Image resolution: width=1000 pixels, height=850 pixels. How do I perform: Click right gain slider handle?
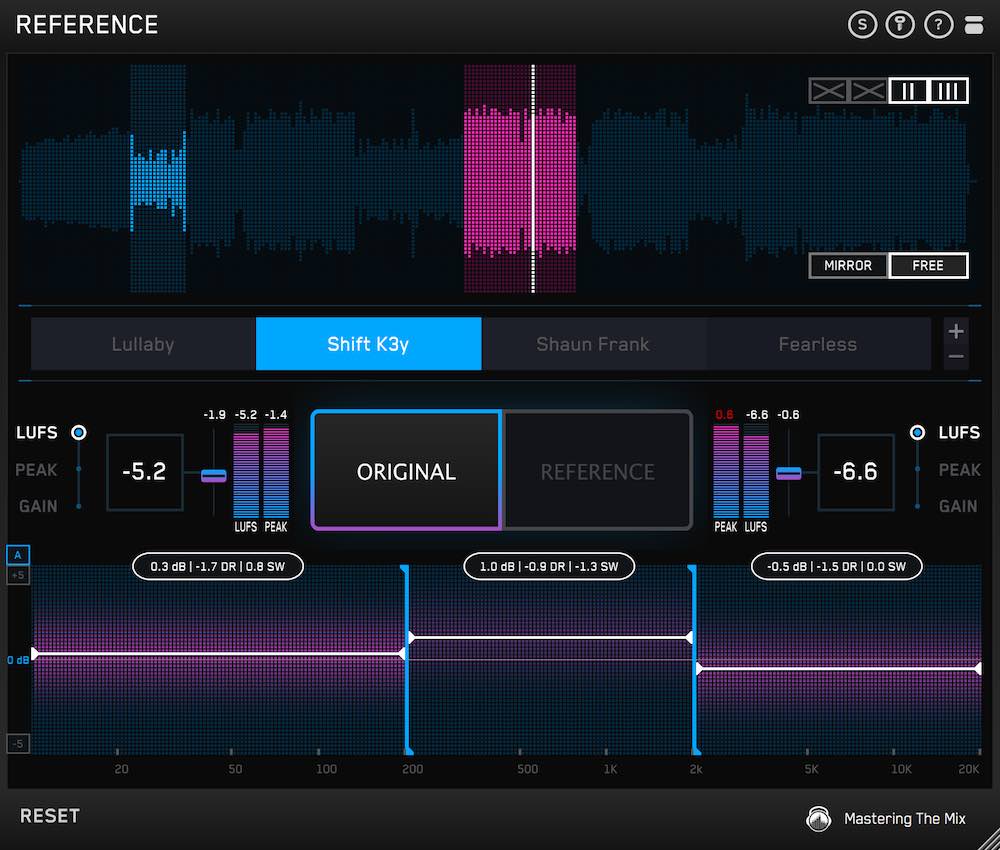click(x=789, y=473)
